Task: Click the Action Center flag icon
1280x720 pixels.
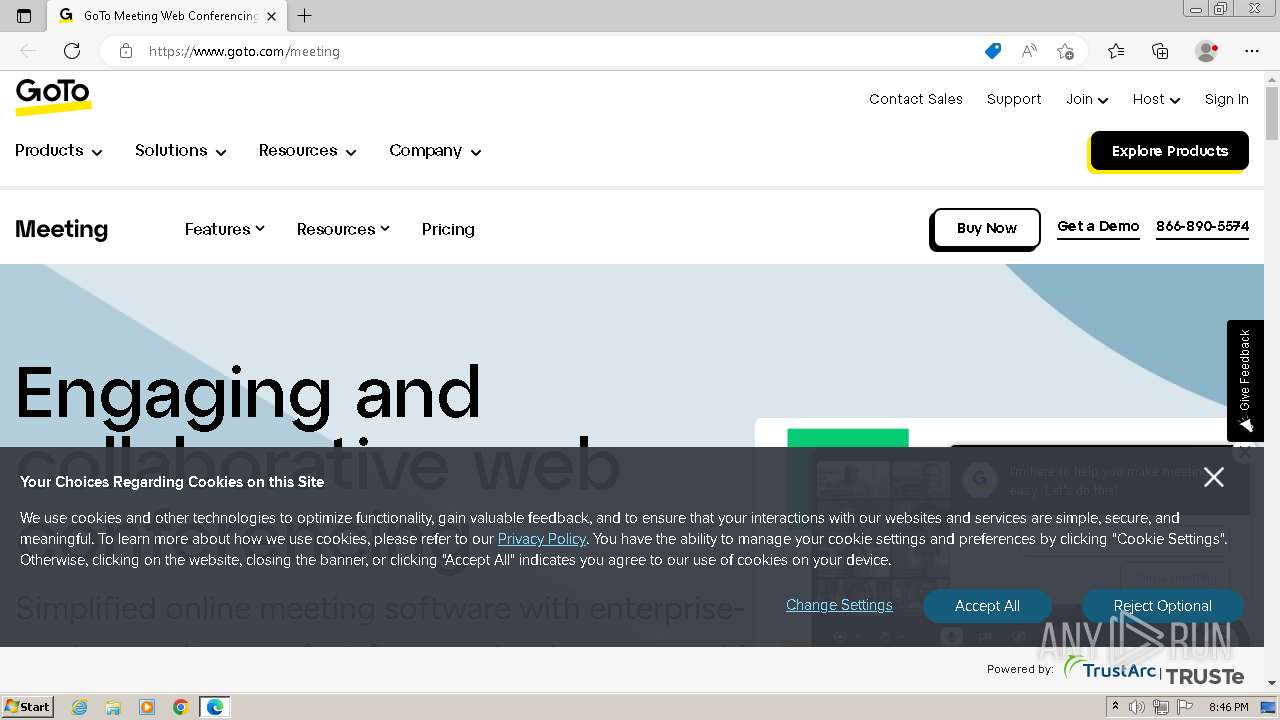Action: (x=1185, y=707)
